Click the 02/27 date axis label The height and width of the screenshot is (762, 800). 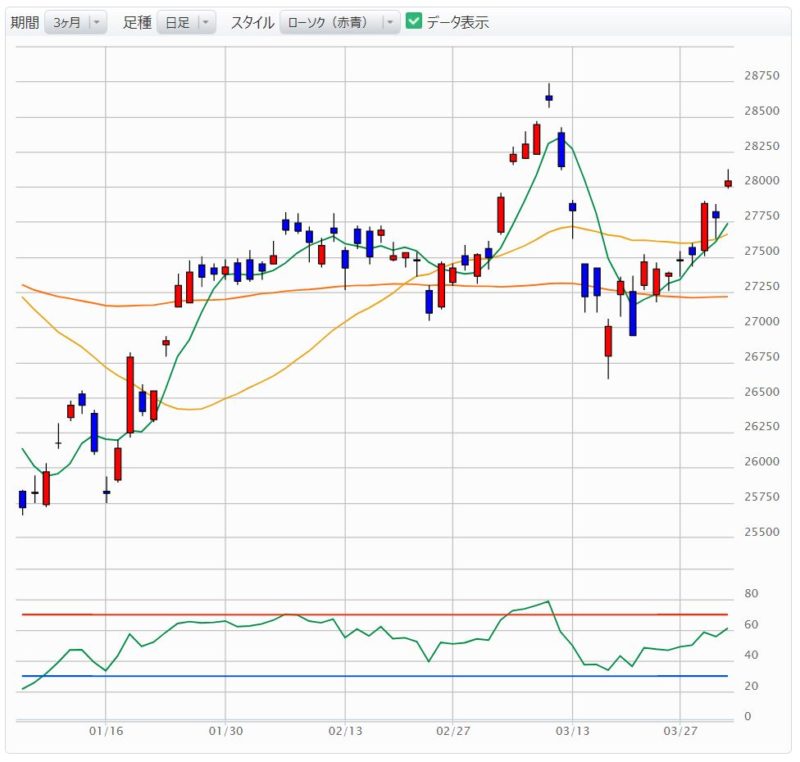(453, 731)
